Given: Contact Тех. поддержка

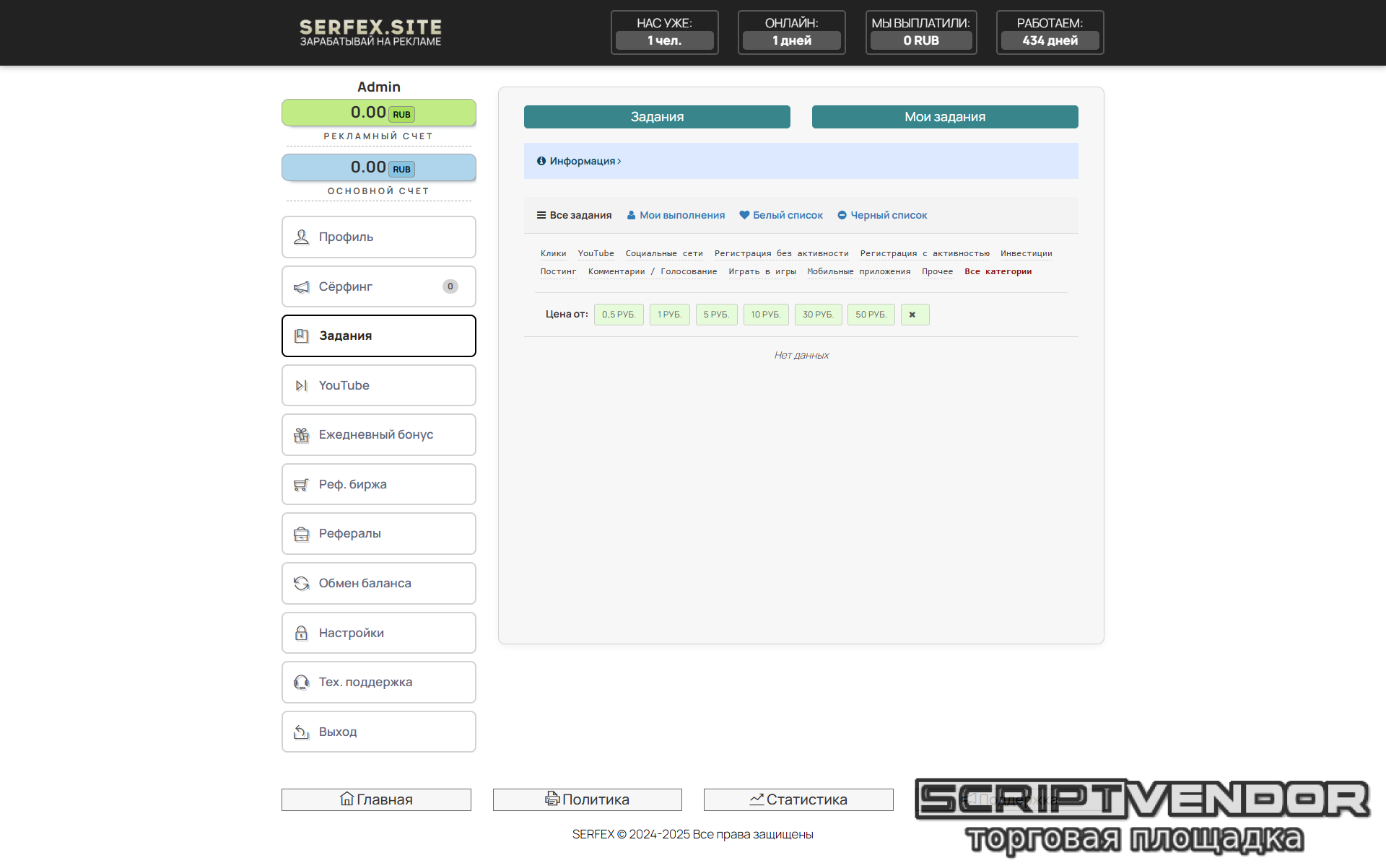Looking at the screenshot, I should [379, 683].
